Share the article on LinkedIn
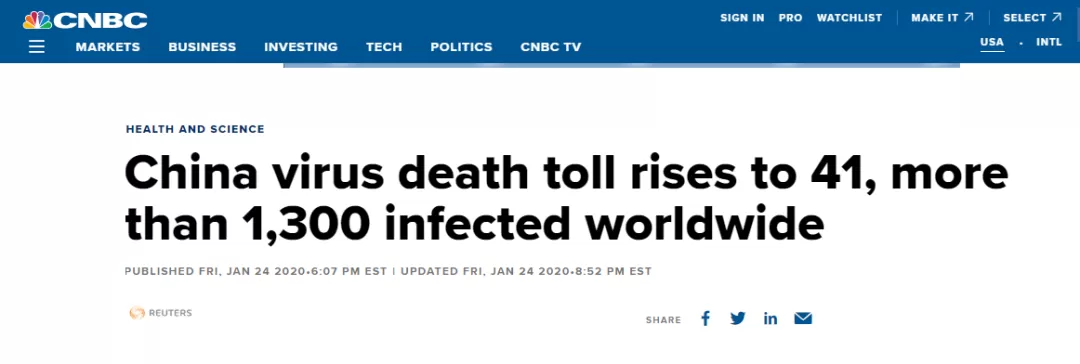The height and width of the screenshot is (364, 1080). pos(770,318)
